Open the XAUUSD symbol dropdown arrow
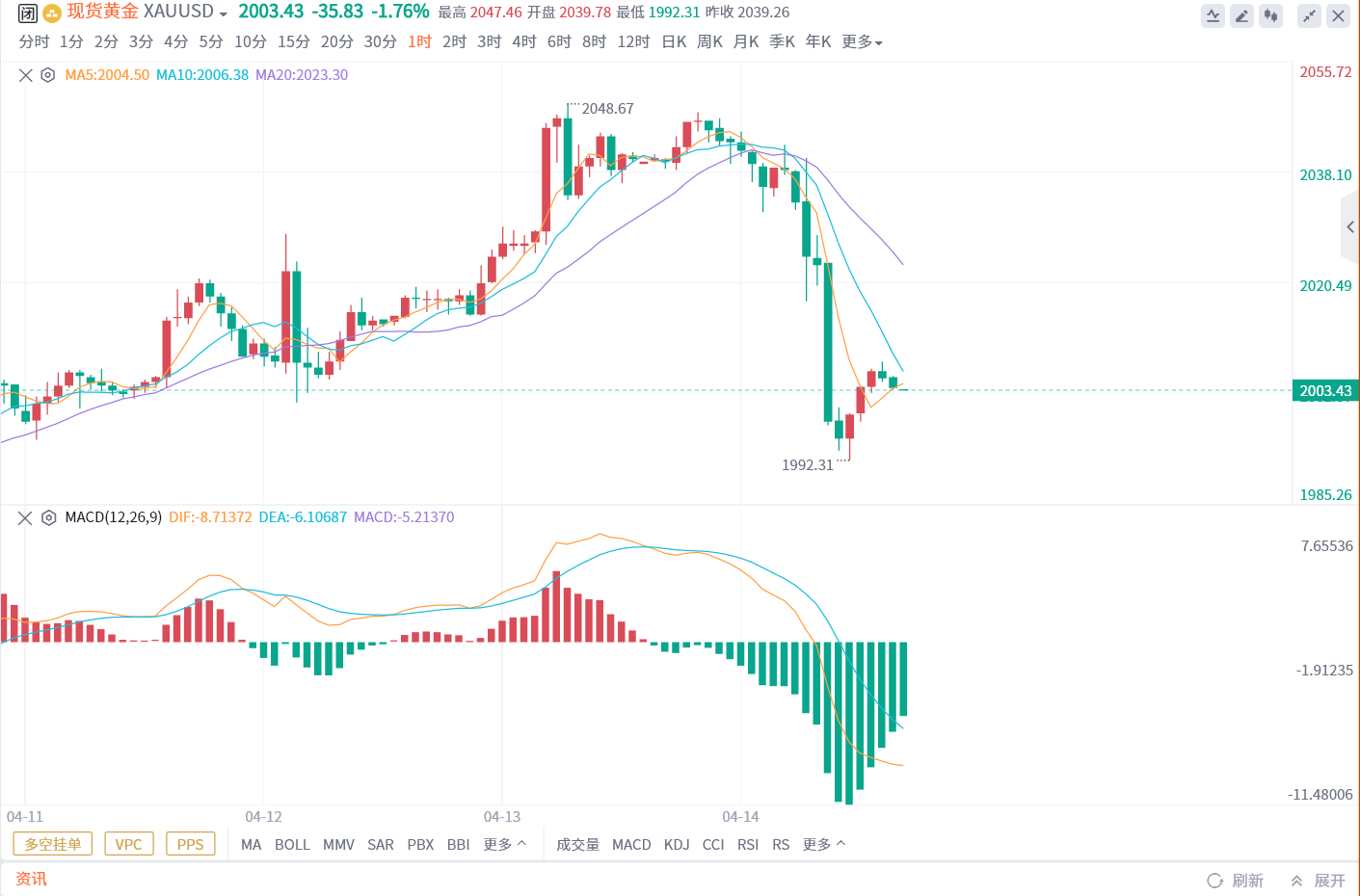 pyautogui.click(x=224, y=14)
